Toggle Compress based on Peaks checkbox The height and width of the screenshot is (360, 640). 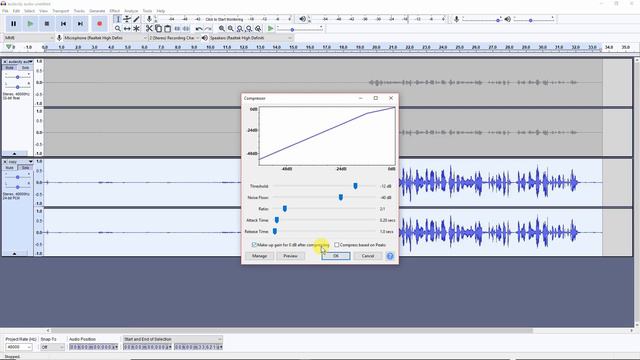click(337, 245)
